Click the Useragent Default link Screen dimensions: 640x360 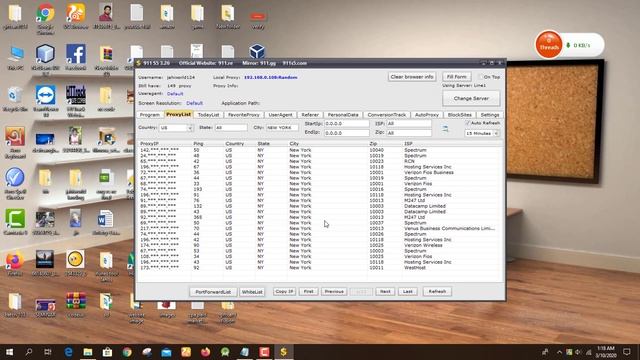(x=175, y=94)
